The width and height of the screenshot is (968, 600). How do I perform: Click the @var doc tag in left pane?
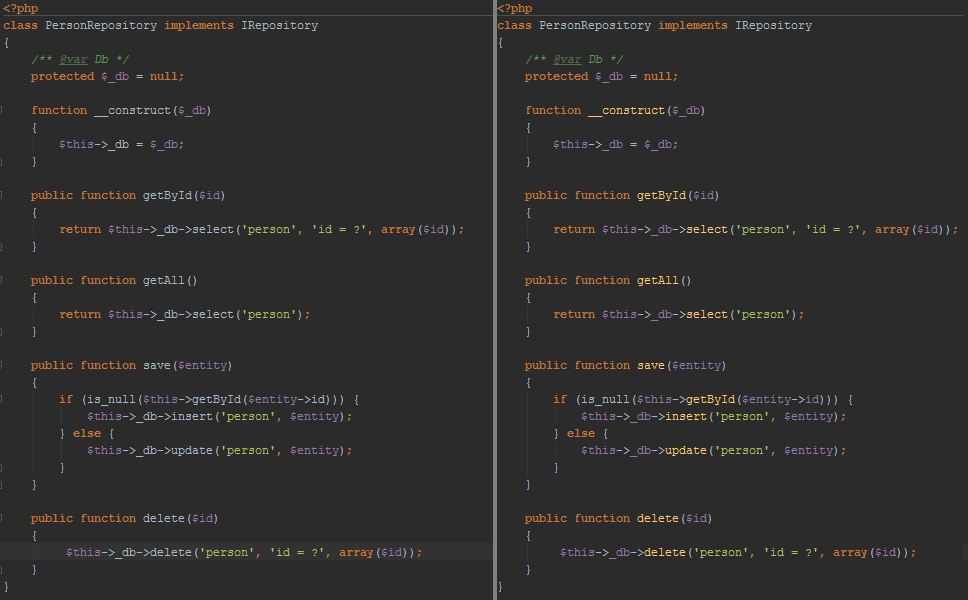click(x=73, y=59)
